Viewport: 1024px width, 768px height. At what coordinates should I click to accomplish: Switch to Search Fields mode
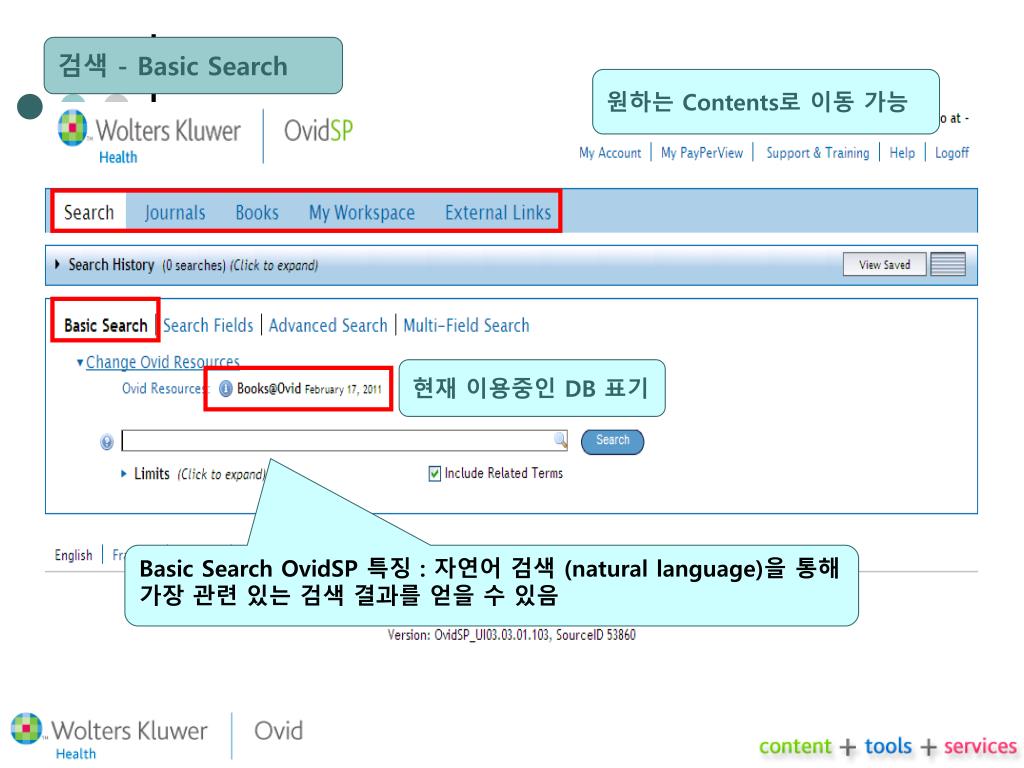click(208, 325)
